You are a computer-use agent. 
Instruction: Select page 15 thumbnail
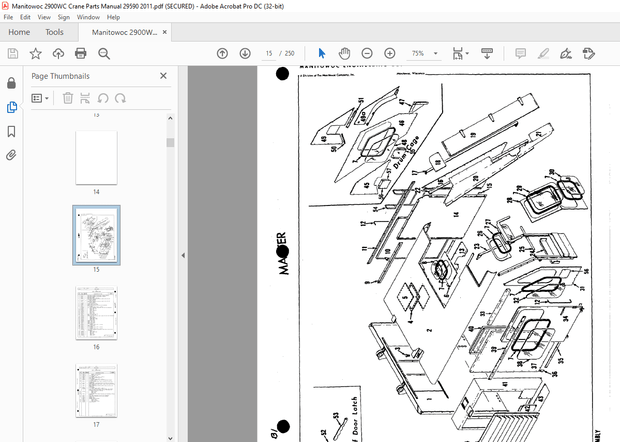pos(96,235)
